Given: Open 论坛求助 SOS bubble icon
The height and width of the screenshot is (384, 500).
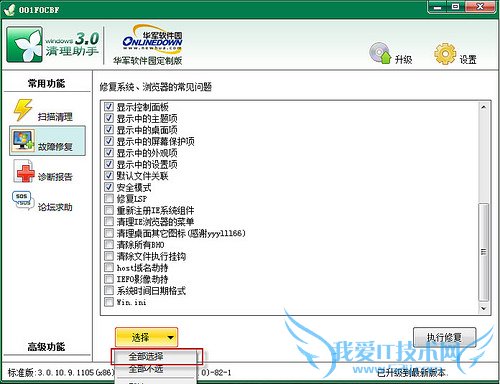Looking at the screenshot, I should (23, 200).
